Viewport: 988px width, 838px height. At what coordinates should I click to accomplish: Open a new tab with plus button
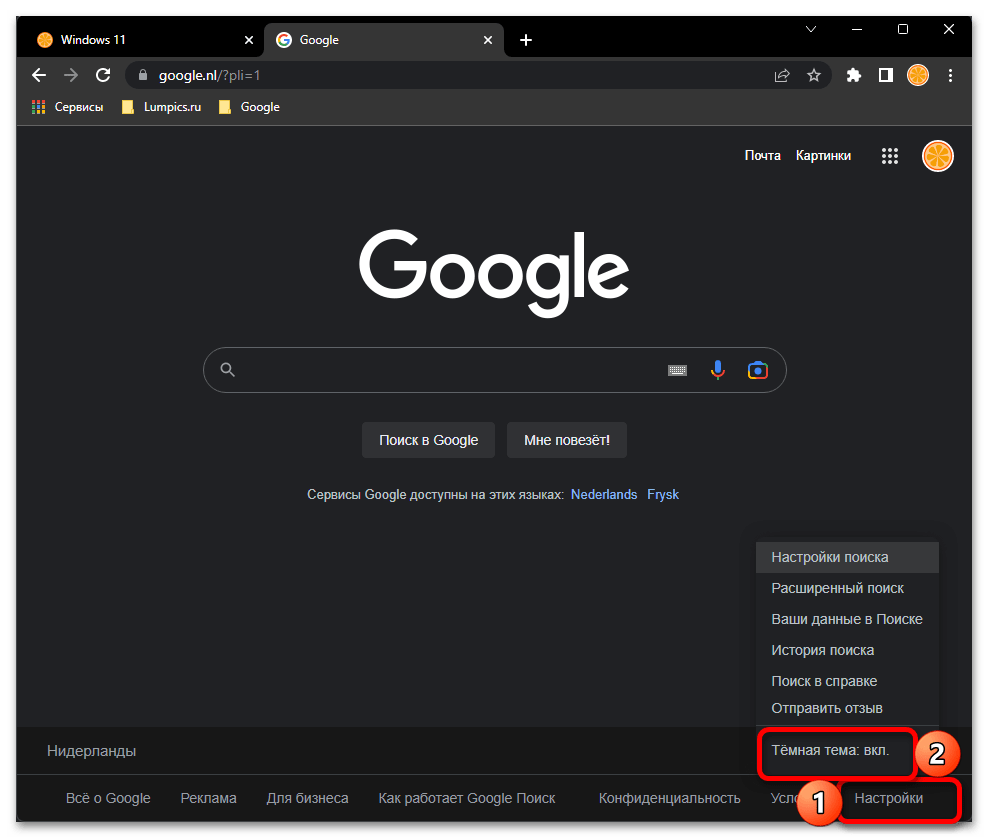pyautogui.click(x=526, y=40)
